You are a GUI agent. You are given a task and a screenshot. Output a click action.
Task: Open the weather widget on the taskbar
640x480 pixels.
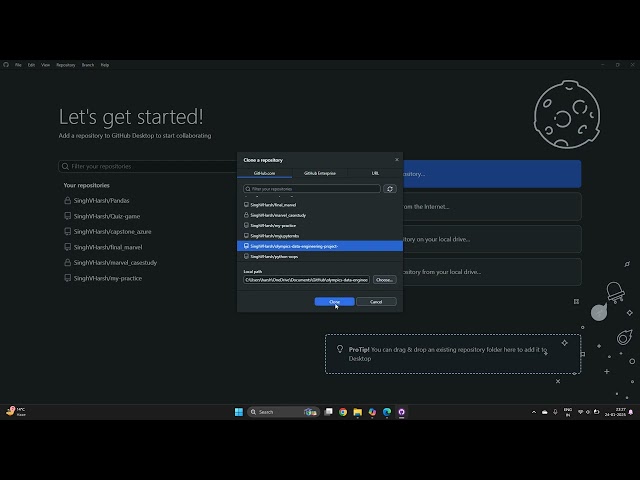coord(16,411)
